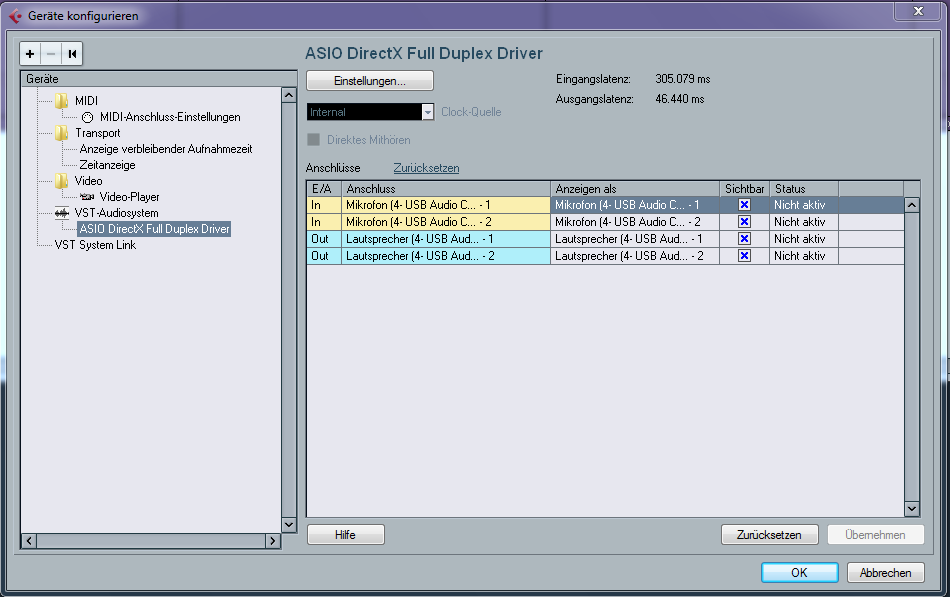Edit display name of Lautsprecher output 1
Viewport: 950px width, 597px height.
coord(635,239)
